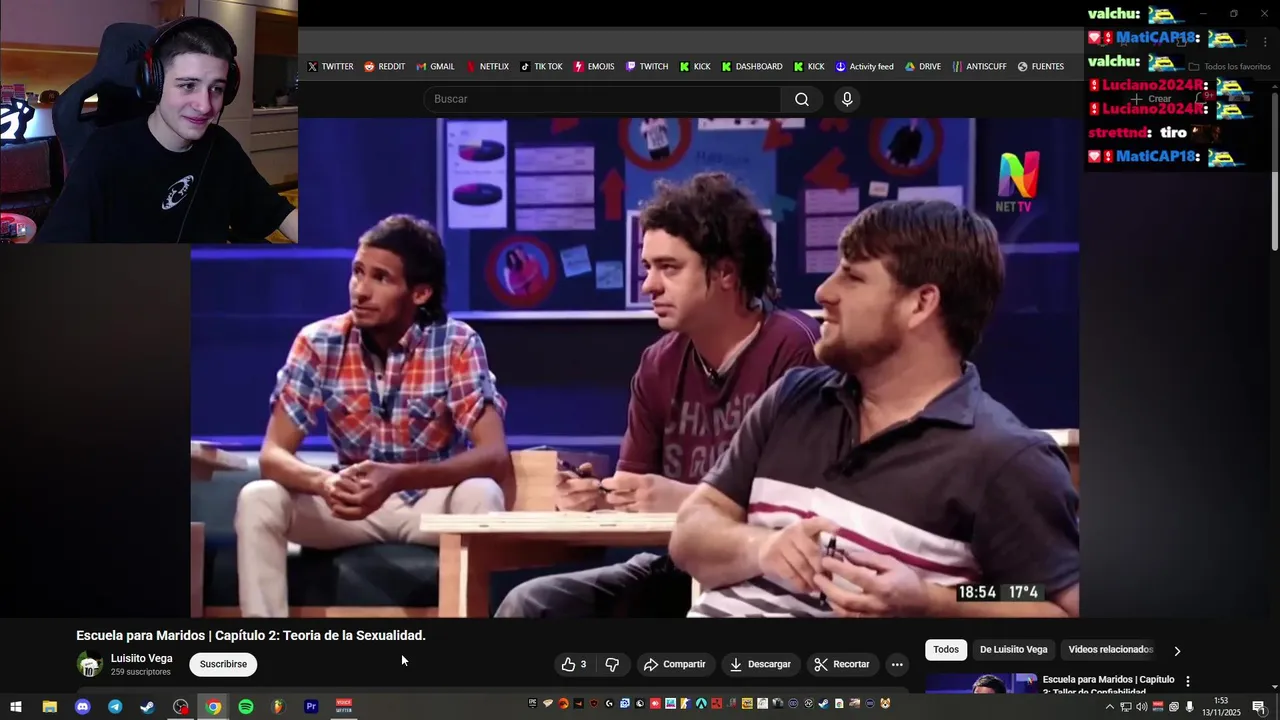Click the Compartir share button

(x=675, y=664)
